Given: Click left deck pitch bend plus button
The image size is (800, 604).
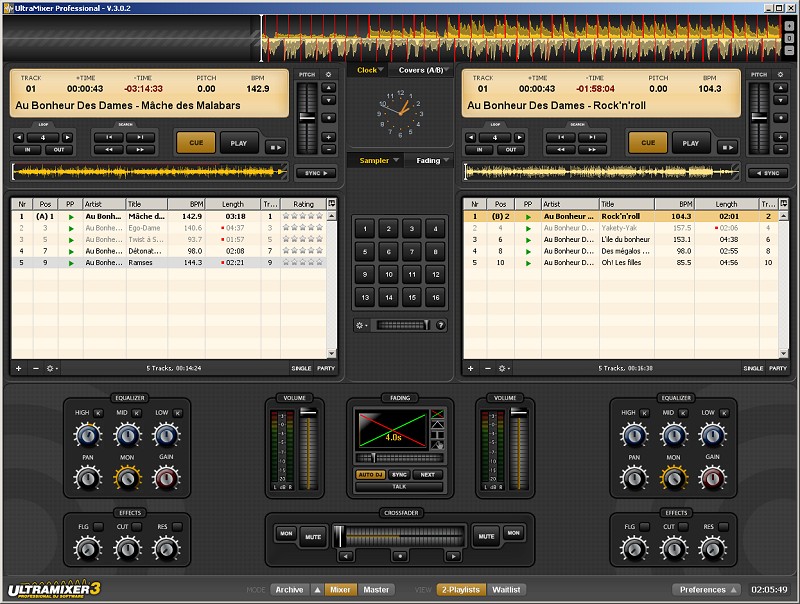Looking at the screenshot, I should point(329,137).
